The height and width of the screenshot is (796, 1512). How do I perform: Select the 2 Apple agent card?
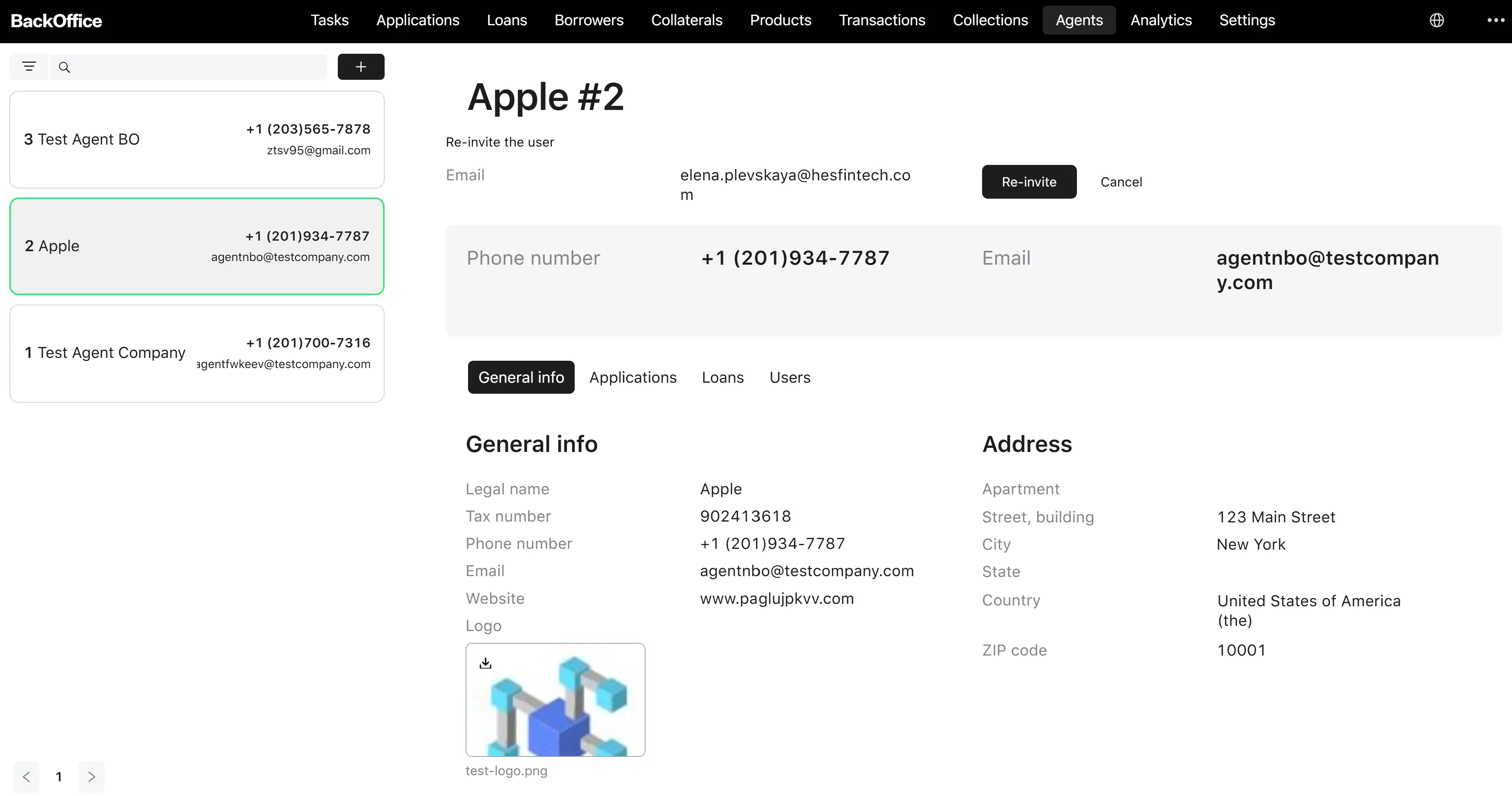click(197, 247)
